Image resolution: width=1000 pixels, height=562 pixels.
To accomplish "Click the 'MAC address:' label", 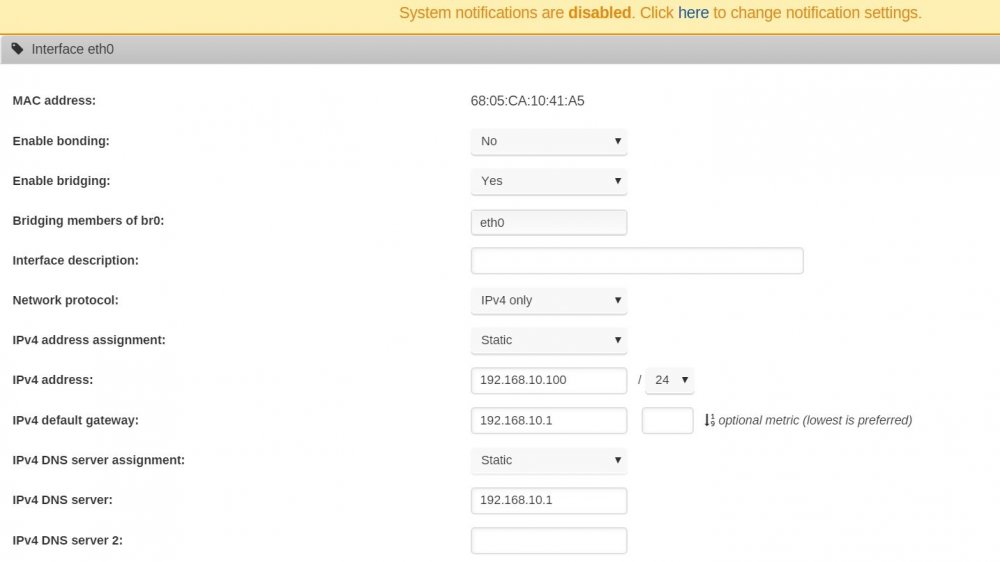I will point(54,101).
